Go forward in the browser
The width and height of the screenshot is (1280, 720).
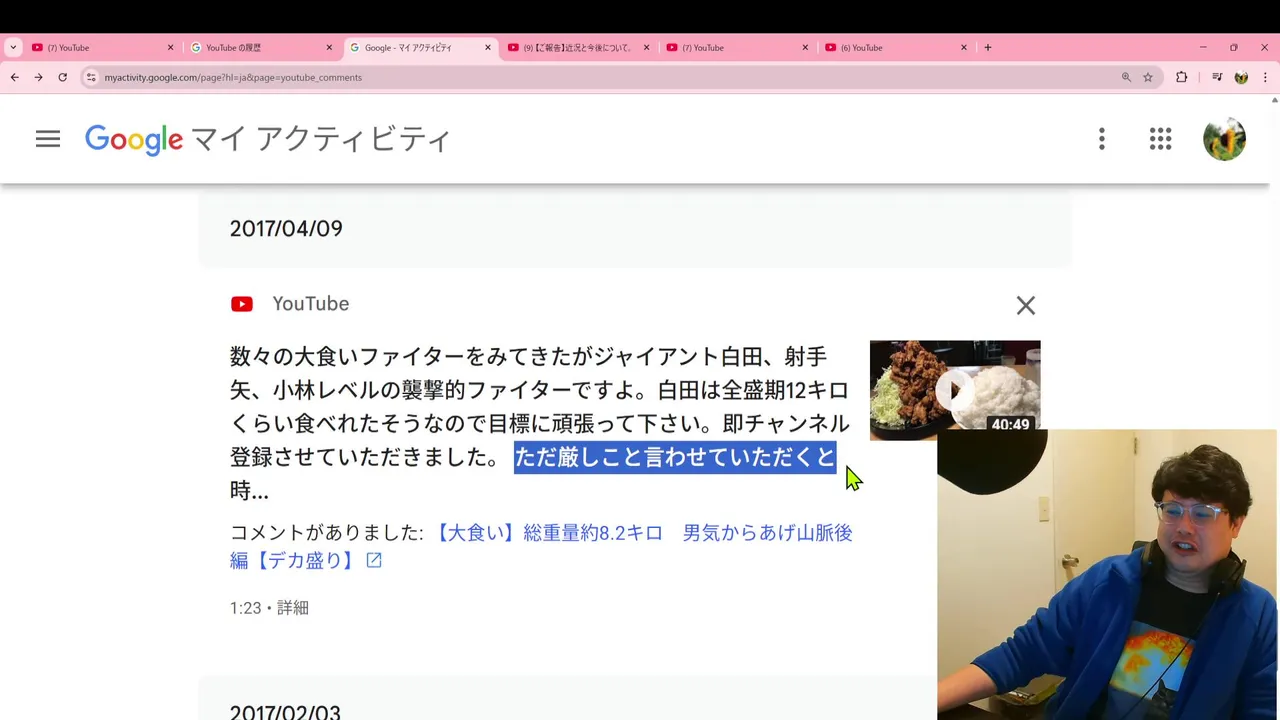(x=38, y=77)
